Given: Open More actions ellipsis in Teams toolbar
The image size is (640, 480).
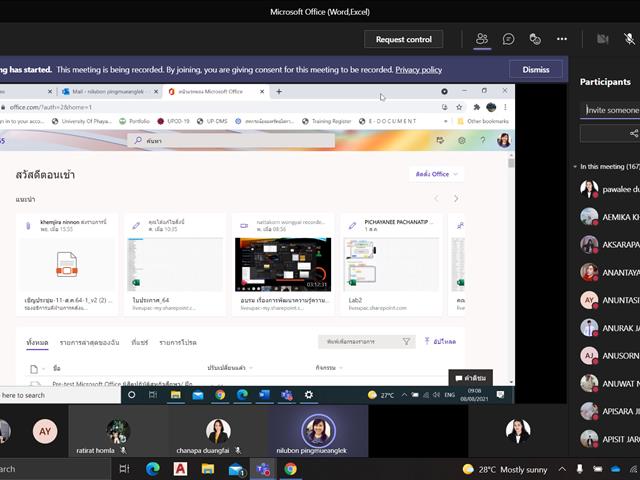Looking at the screenshot, I should [x=562, y=39].
